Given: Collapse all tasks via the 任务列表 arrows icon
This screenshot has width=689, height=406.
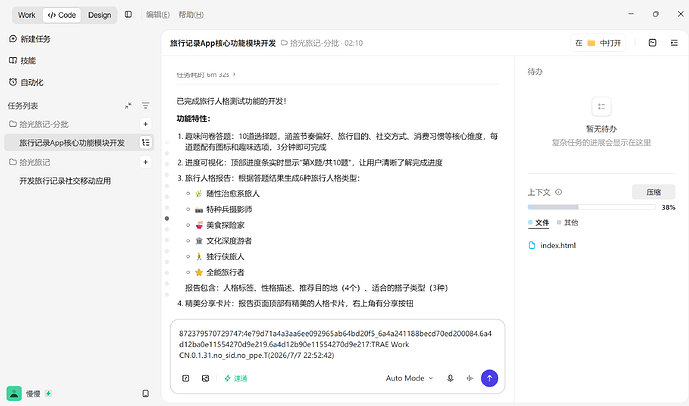Looking at the screenshot, I should click(128, 105).
